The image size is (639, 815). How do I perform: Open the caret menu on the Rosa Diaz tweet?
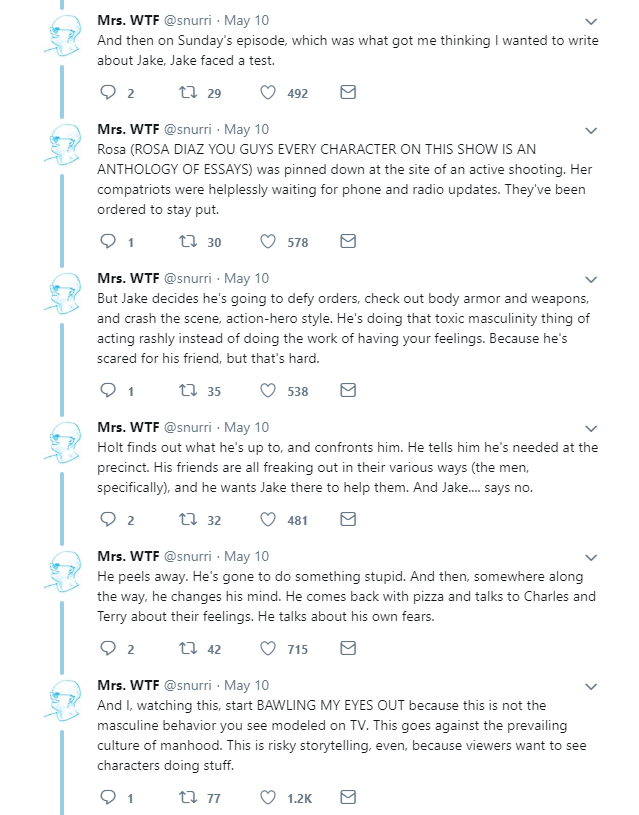[590, 130]
